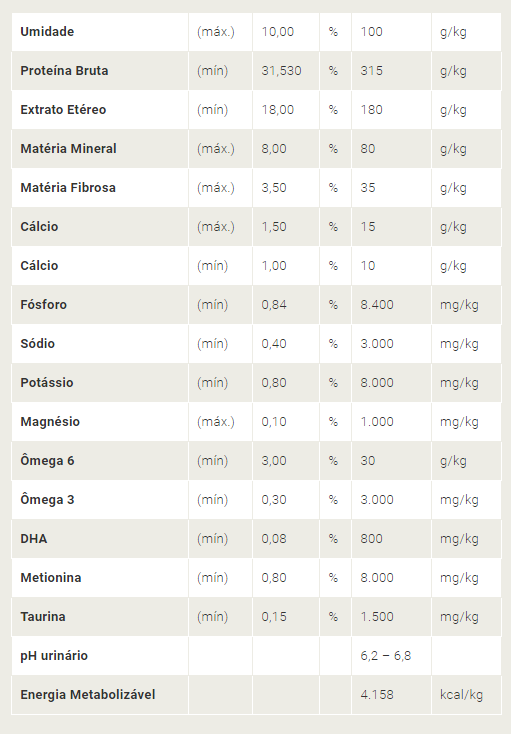The width and height of the screenshot is (511, 734).
Task: Select the Fósforo row label
Action: click(44, 305)
